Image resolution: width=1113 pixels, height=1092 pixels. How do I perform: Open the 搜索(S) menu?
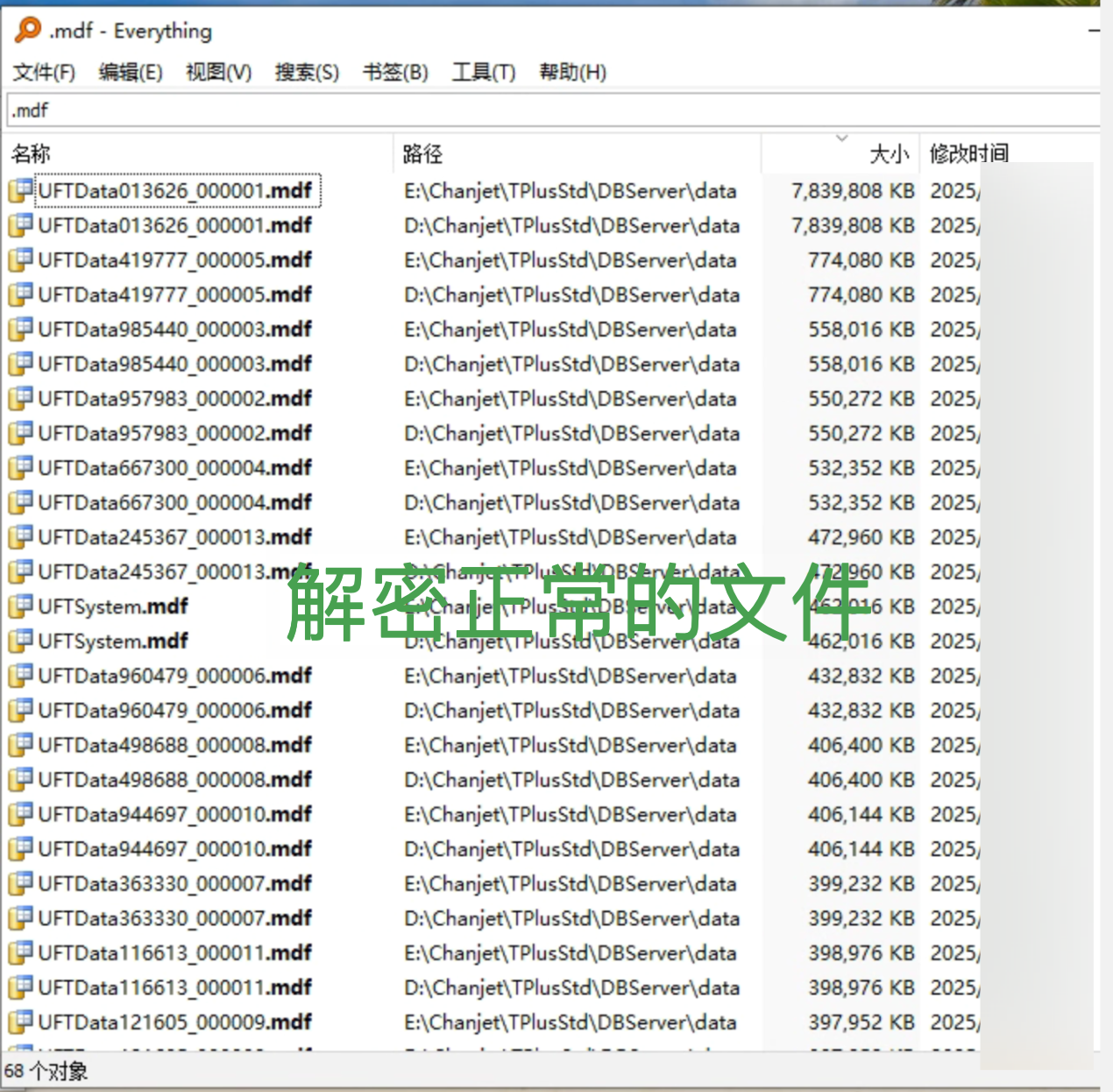pyautogui.click(x=307, y=72)
